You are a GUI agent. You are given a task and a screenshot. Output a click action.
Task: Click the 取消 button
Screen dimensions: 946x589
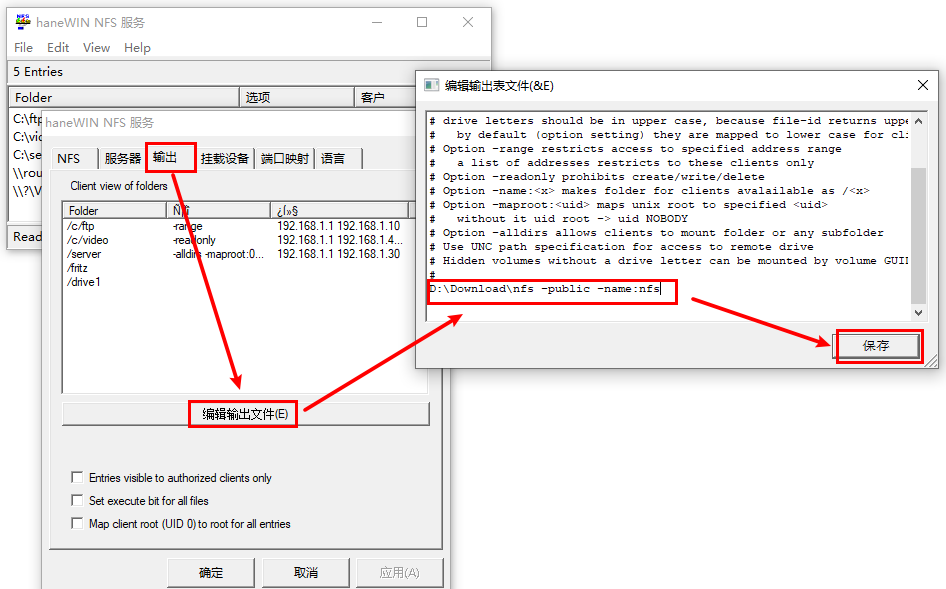coord(306,572)
